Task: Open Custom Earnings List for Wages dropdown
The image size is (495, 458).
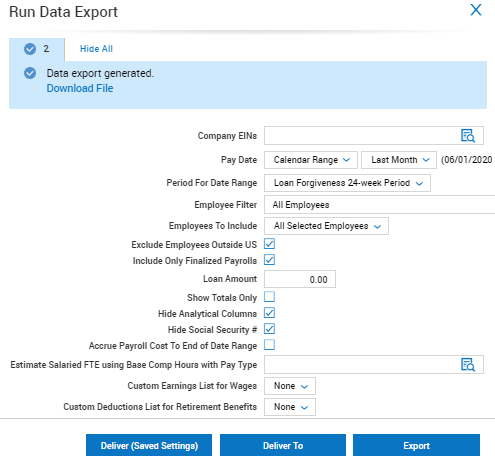Action: (x=290, y=386)
